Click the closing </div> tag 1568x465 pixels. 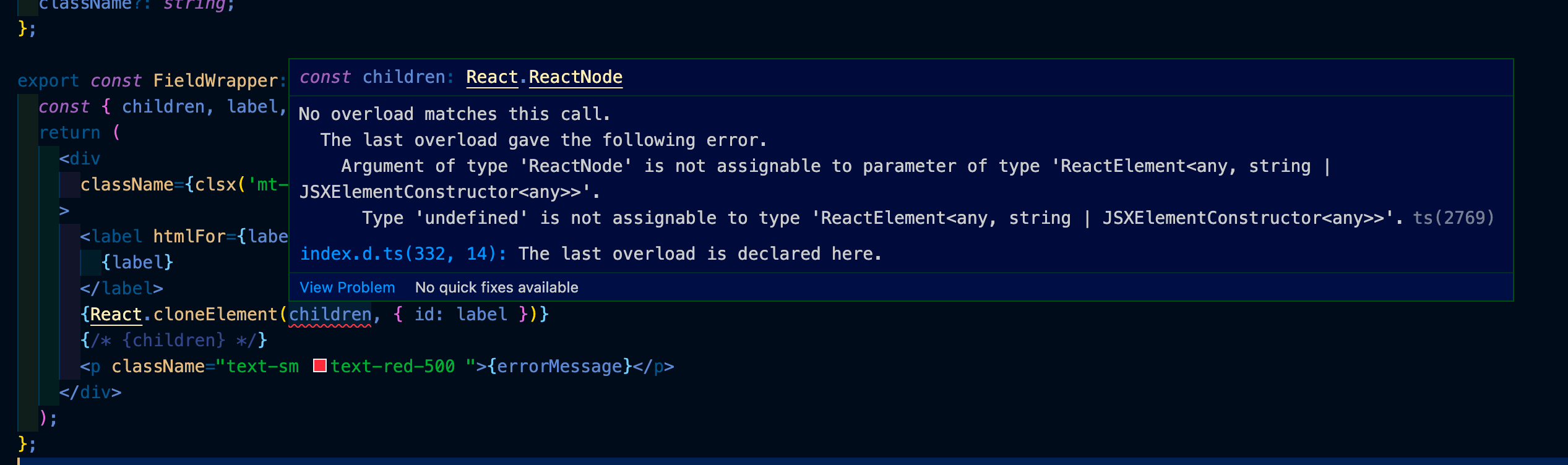(90, 391)
